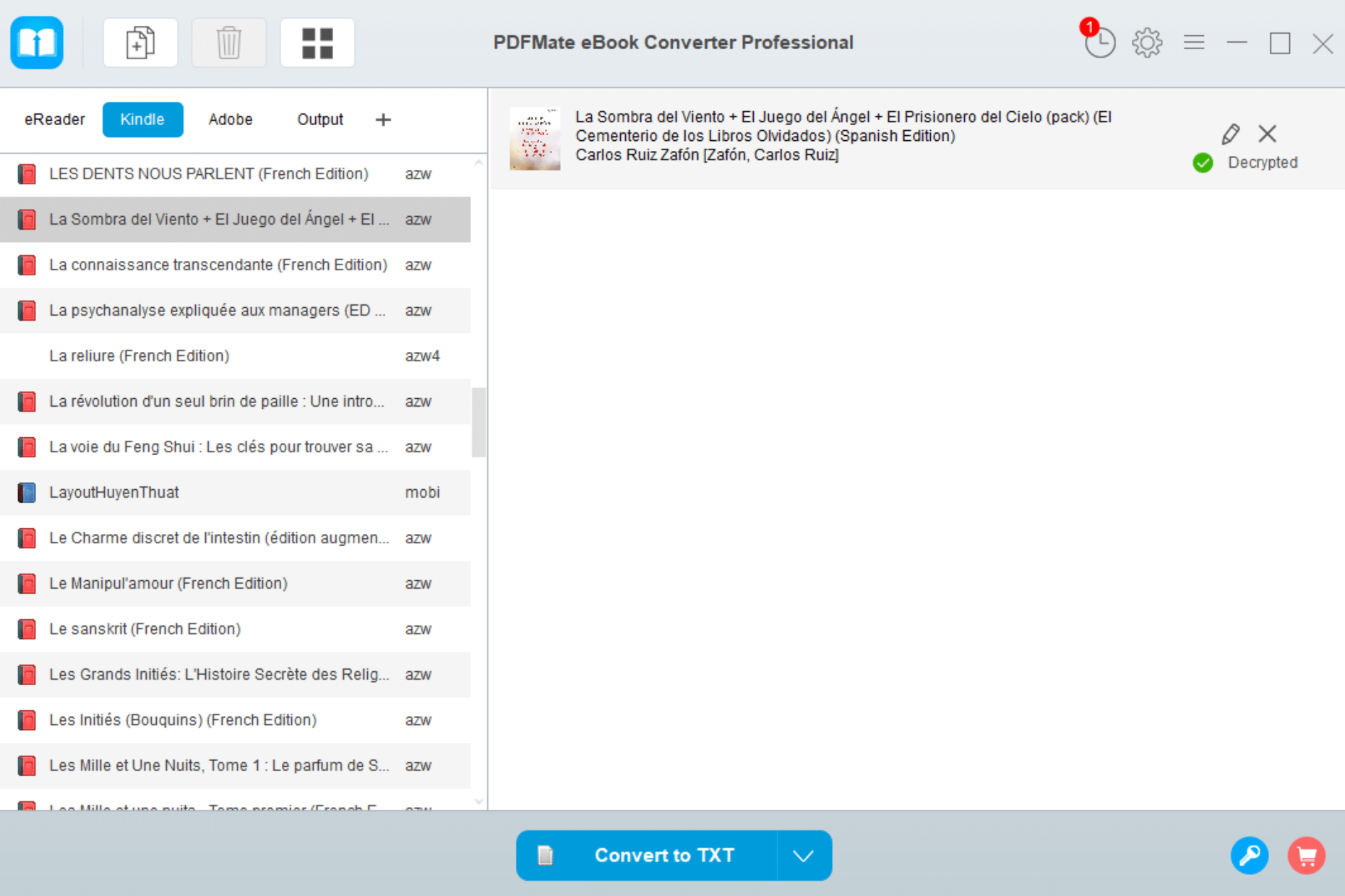1345x896 pixels.
Task: Open the registration key icon
Action: point(1250,856)
